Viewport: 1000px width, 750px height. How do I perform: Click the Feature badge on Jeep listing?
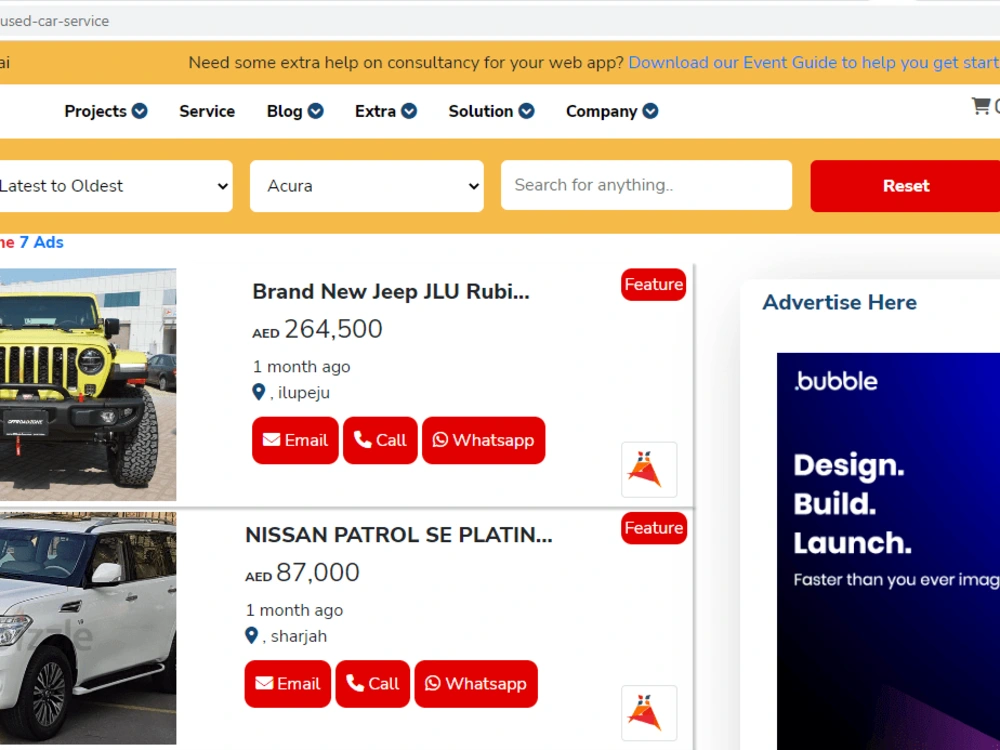point(654,284)
